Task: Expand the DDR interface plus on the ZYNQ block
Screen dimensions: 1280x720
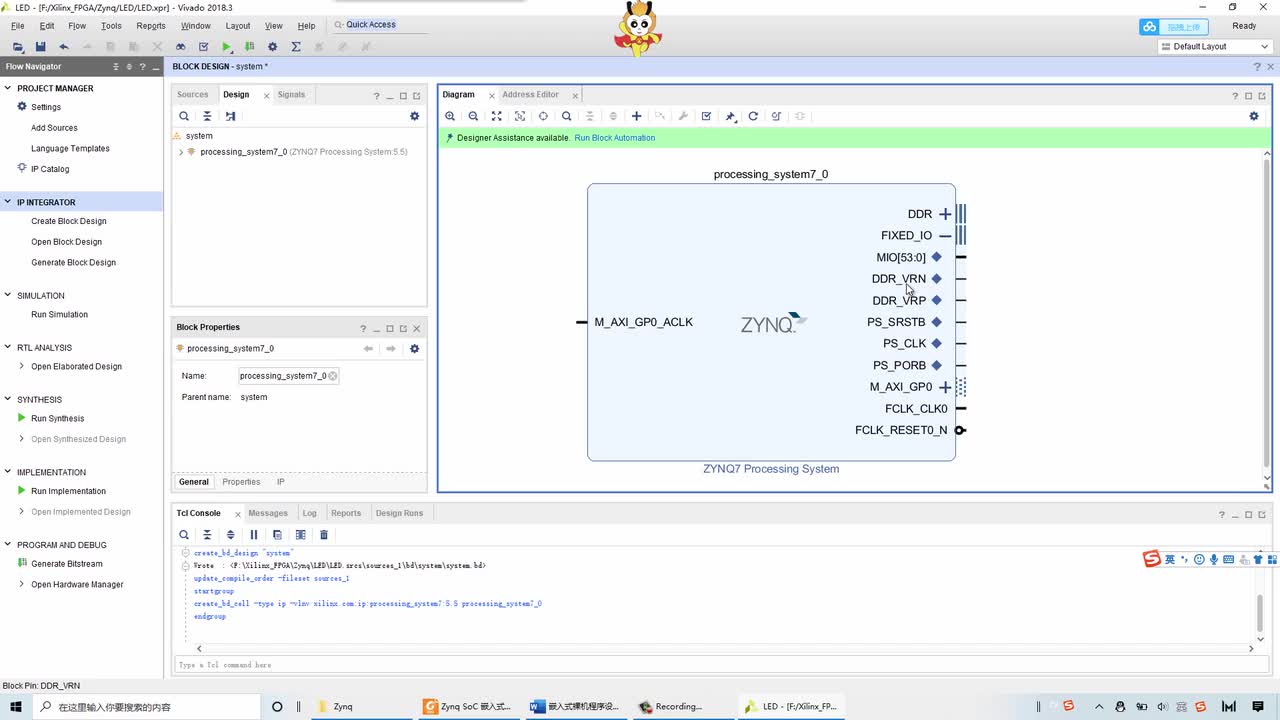Action: pos(945,214)
